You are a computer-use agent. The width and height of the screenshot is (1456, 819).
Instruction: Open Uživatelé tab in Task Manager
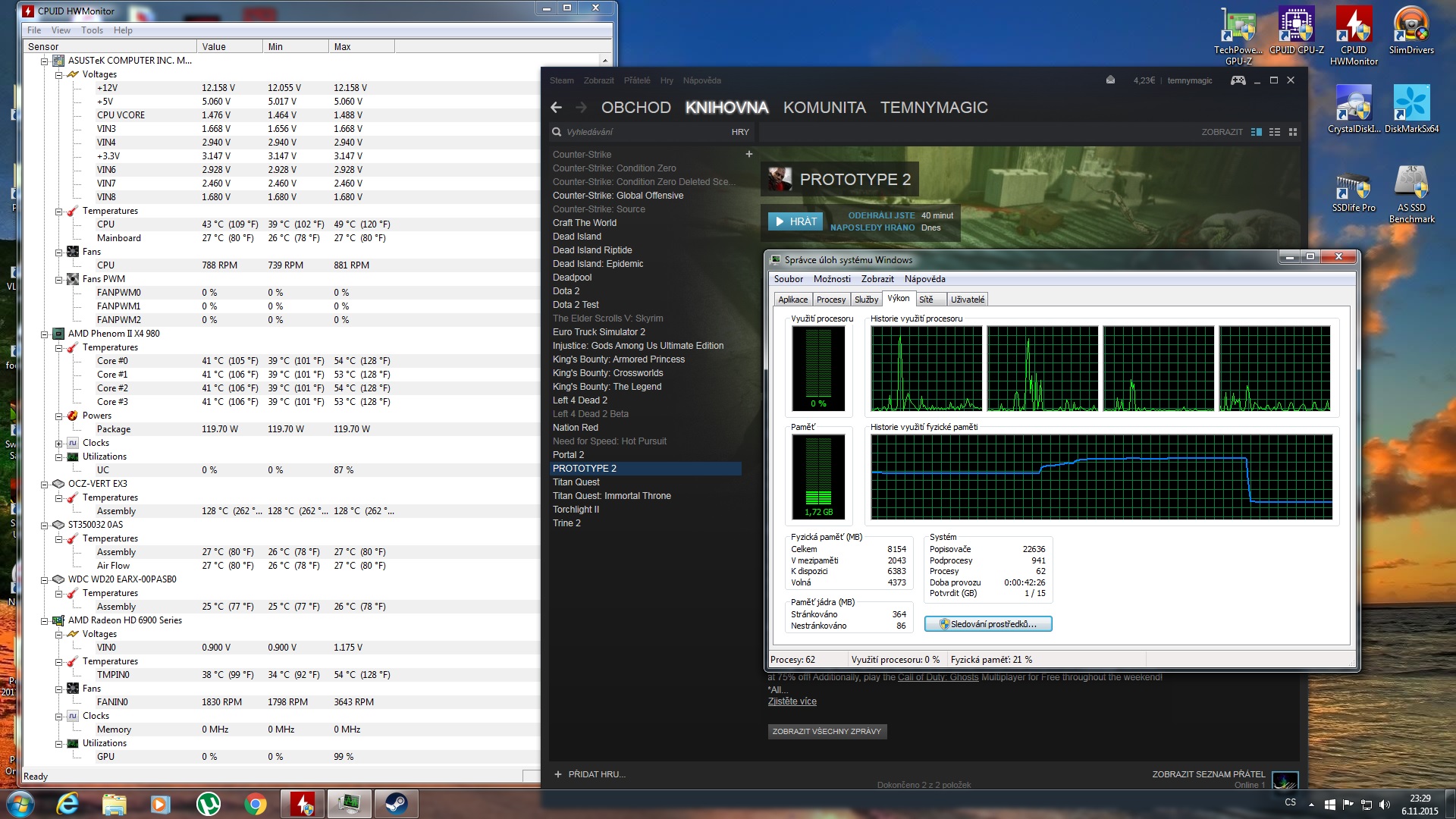click(x=968, y=300)
